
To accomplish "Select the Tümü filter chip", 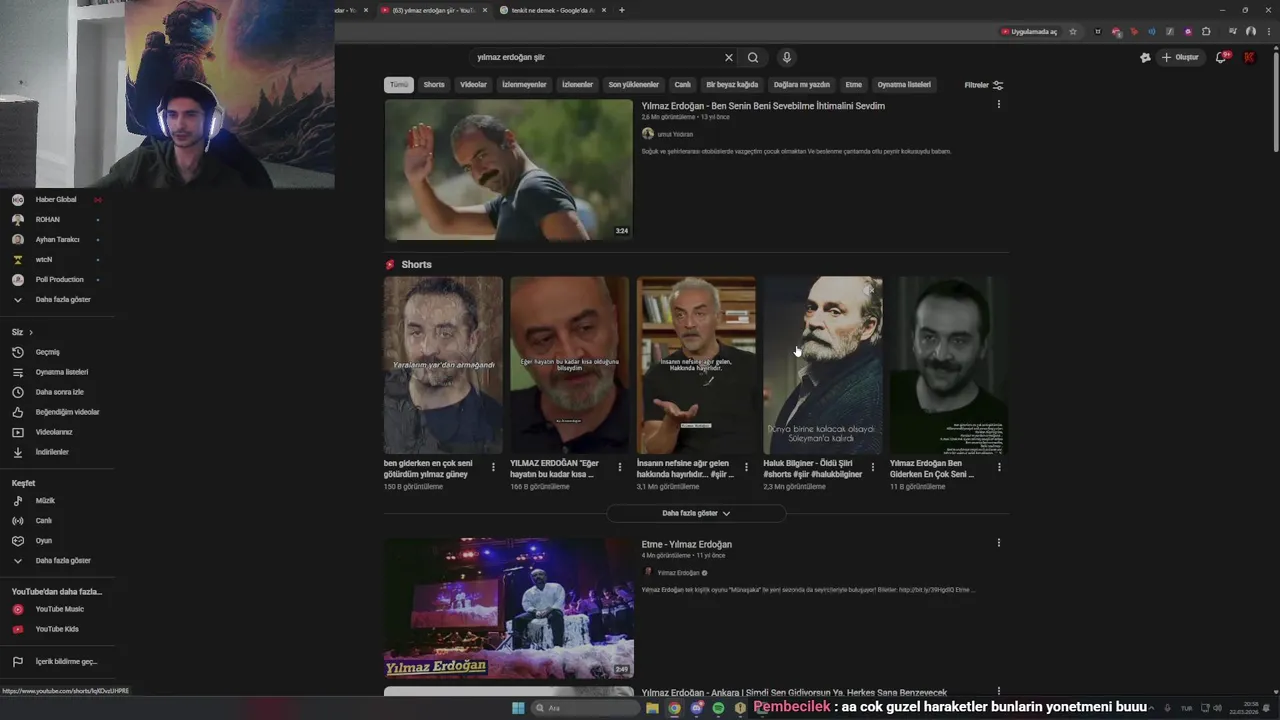I will [399, 85].
